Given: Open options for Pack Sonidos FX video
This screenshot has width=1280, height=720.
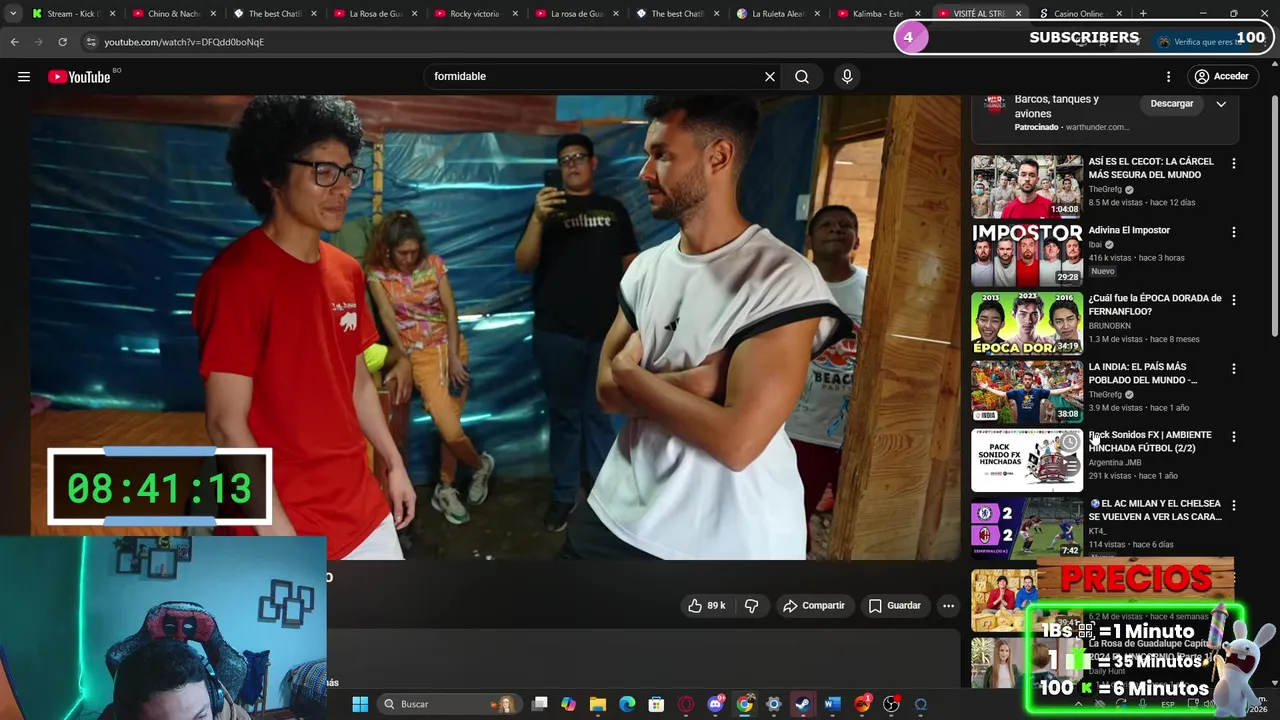Looking at the screenshot, I should coord(1233,437).
